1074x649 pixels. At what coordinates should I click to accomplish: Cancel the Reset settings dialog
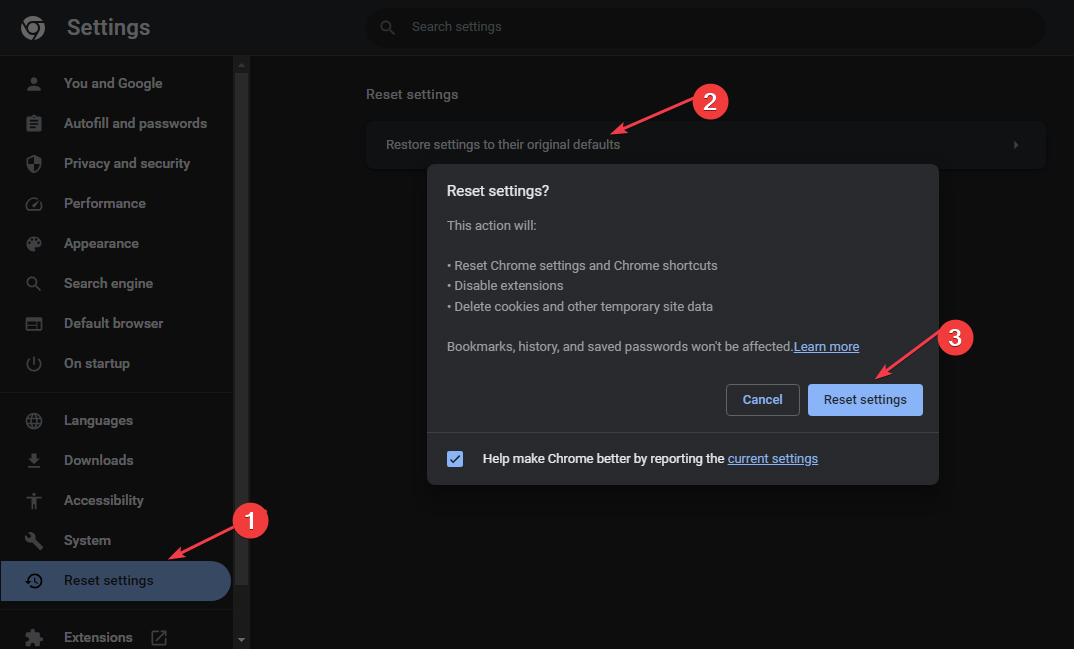[x=762, y=400]
